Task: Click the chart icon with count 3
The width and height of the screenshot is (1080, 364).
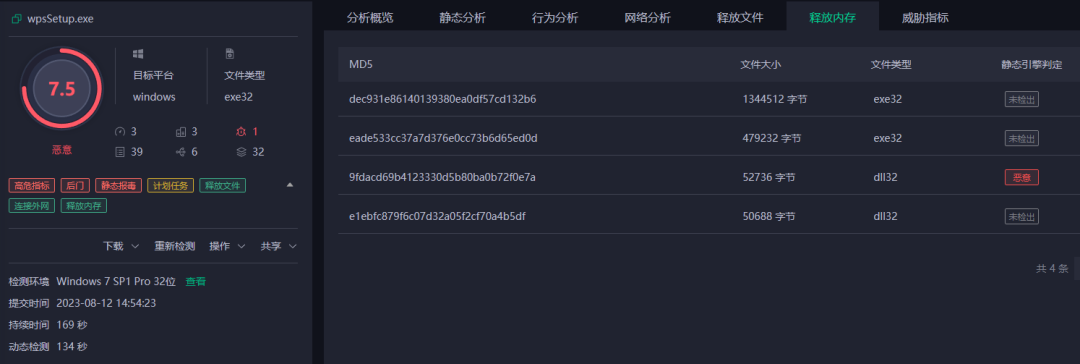Action: (x=181, y=132)
